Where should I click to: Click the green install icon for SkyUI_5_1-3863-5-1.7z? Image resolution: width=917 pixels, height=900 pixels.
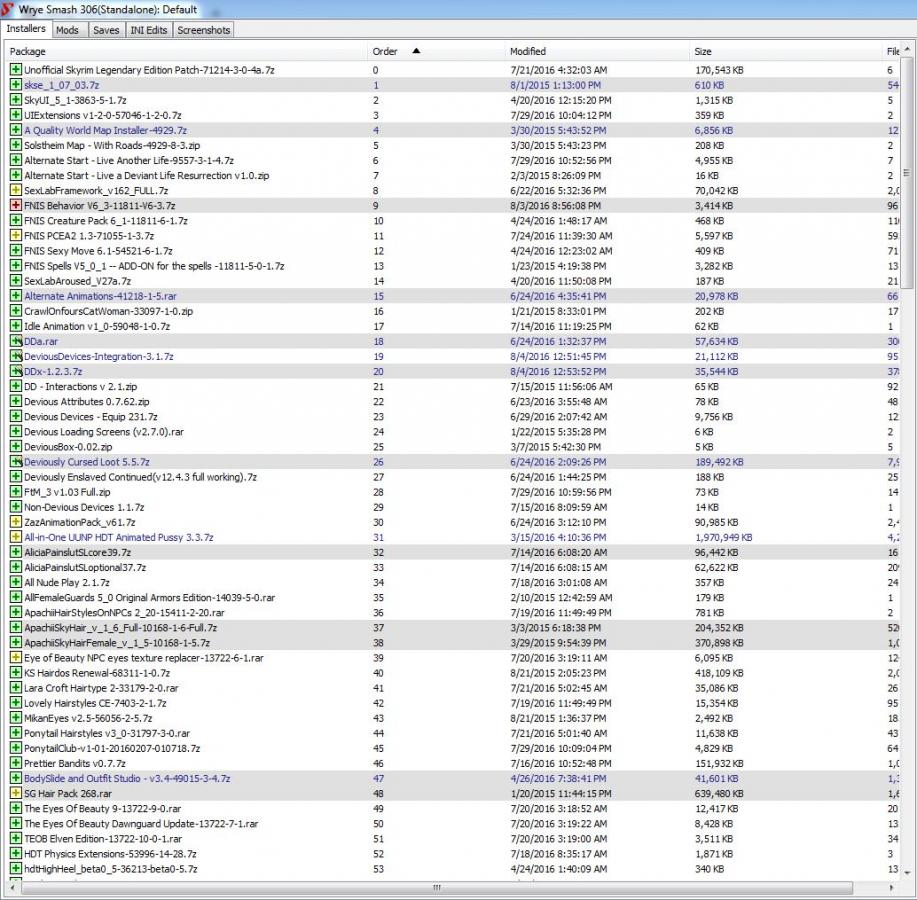point(16,99)
